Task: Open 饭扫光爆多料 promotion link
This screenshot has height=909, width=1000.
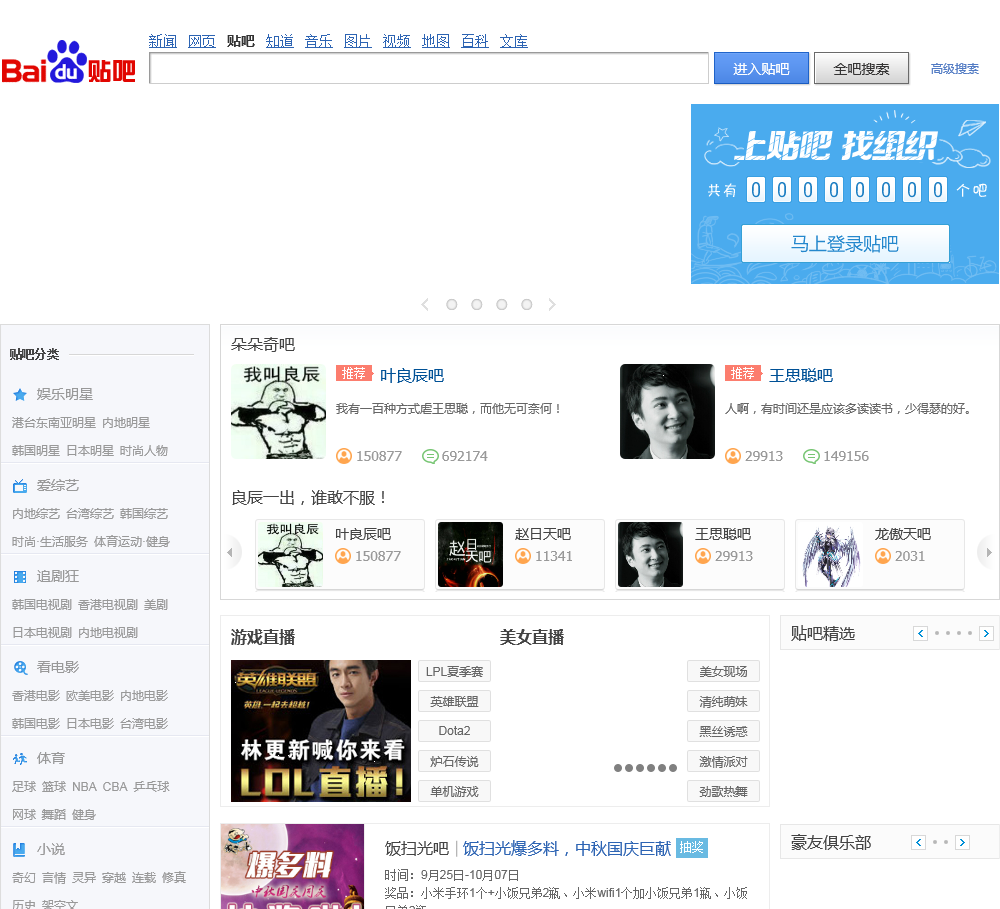Action: (566, 848)
